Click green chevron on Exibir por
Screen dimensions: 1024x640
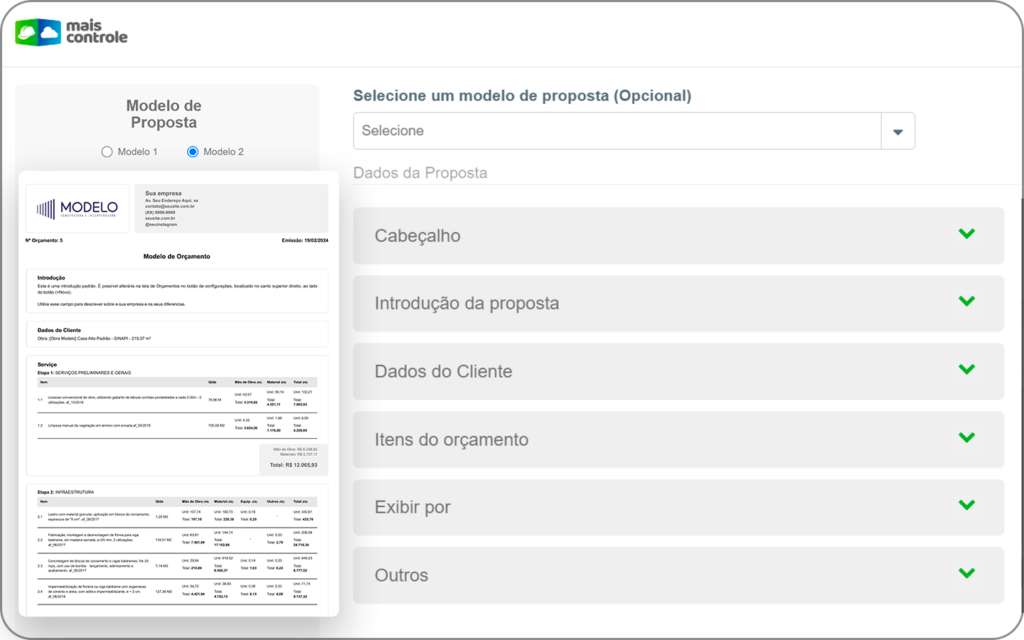(x=966, y=505)
